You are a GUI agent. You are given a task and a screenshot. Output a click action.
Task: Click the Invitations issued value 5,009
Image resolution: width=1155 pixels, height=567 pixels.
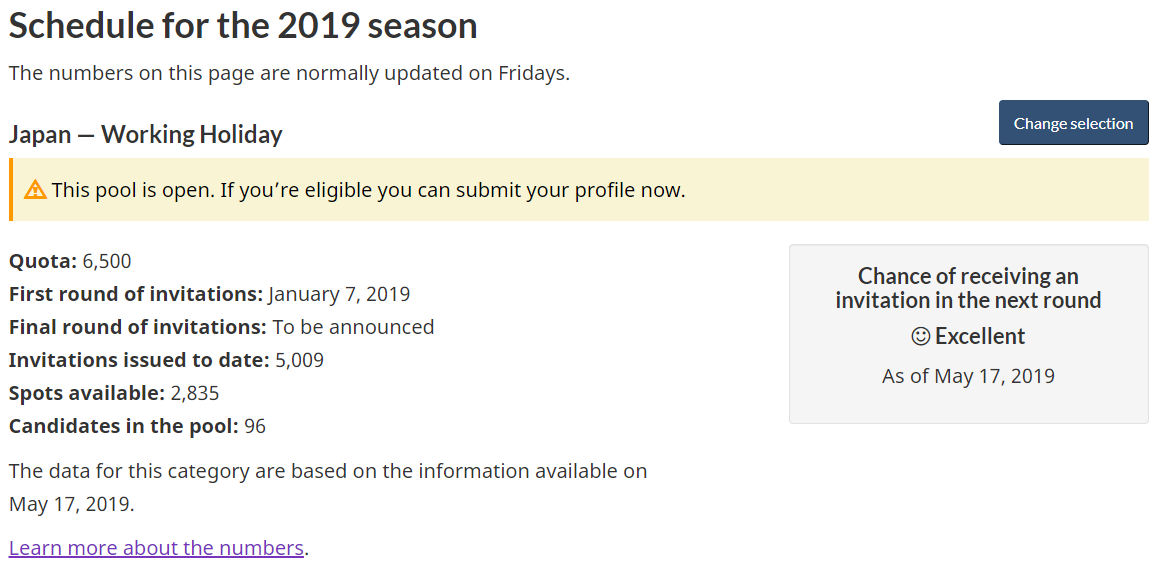pos(299,360)
